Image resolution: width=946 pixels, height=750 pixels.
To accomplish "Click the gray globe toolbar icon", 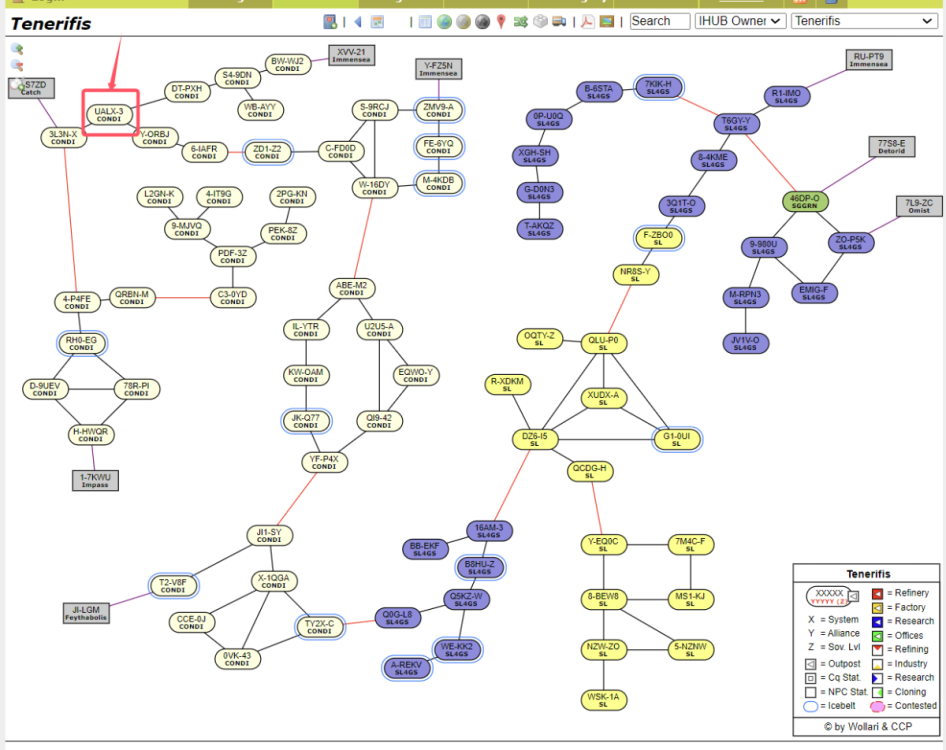I will coord(482,21).
